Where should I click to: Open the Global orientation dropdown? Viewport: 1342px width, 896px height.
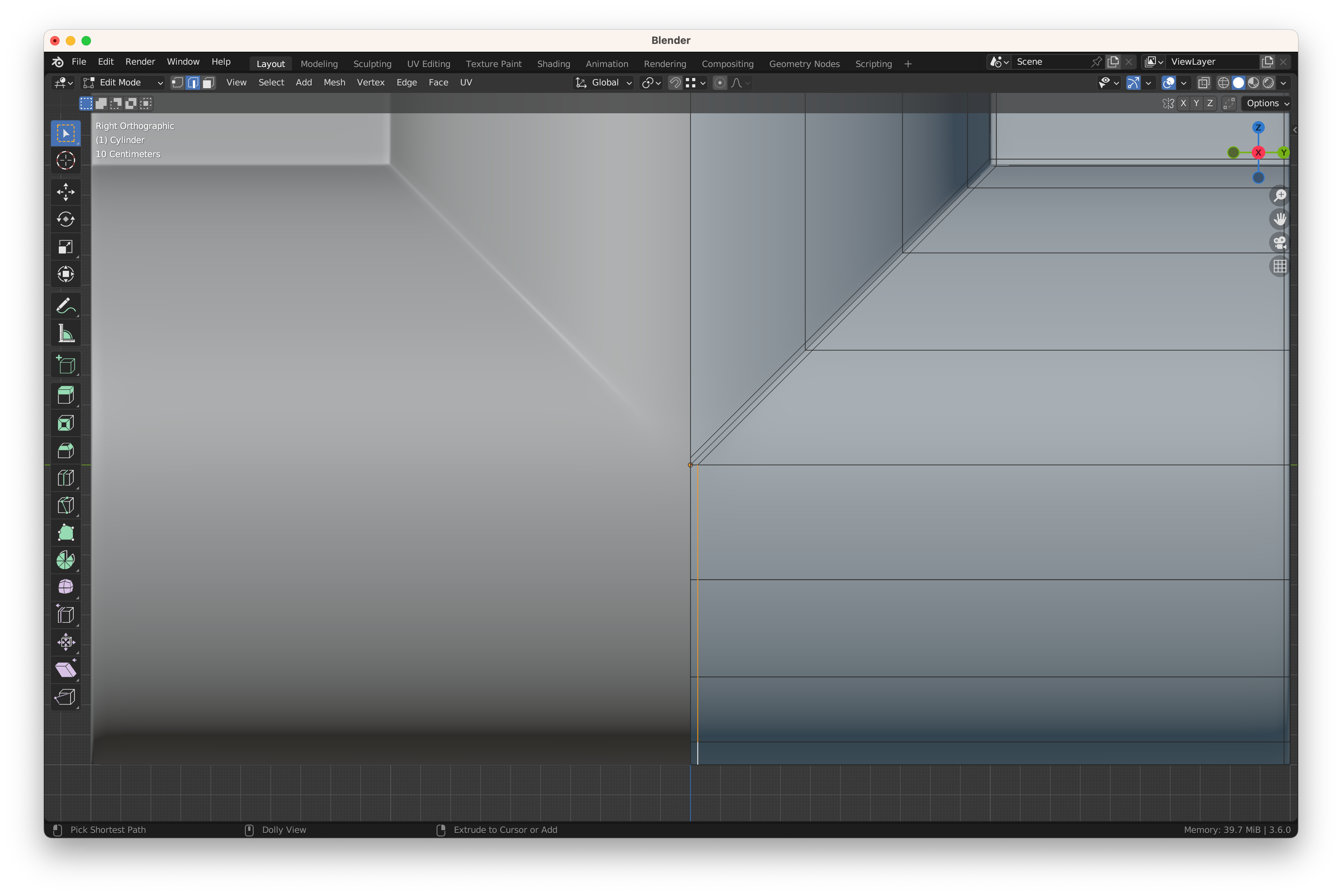(603, 83)
